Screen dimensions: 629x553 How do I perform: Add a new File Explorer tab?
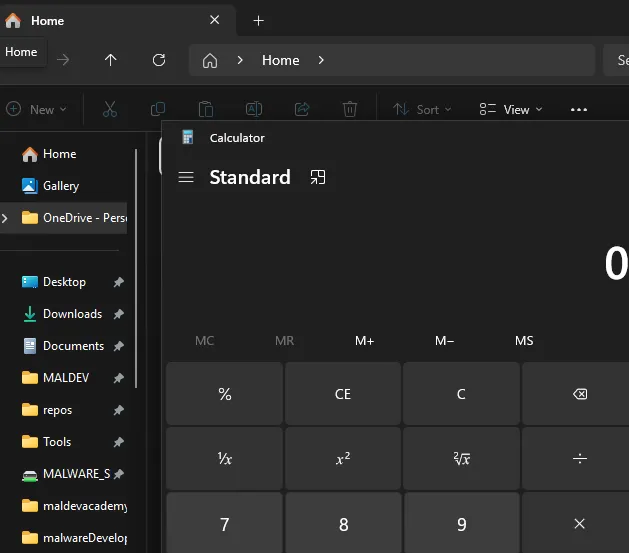[259, 20]
